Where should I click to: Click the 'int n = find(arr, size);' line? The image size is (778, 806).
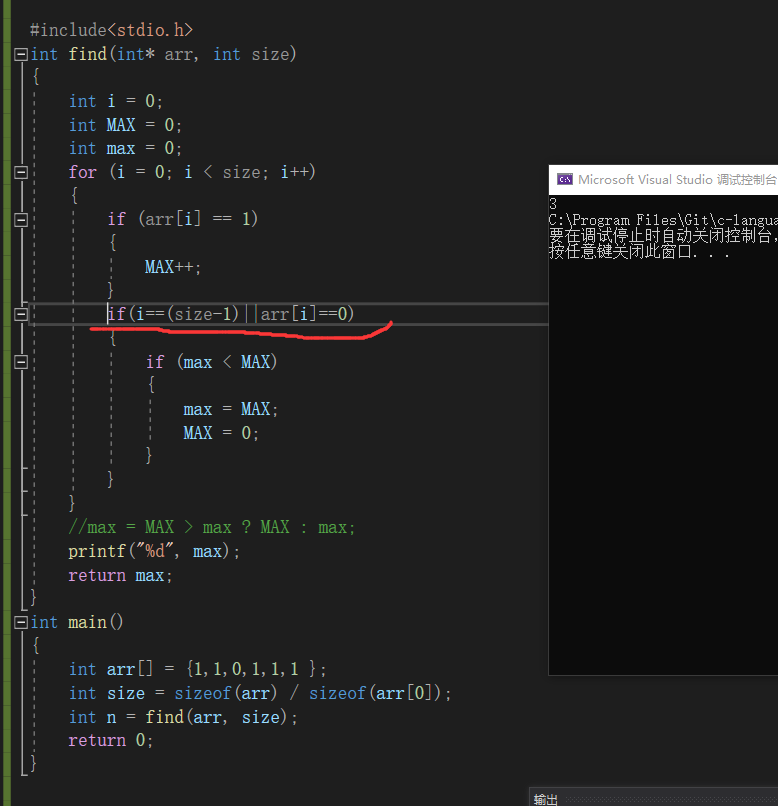pos(183,717)
